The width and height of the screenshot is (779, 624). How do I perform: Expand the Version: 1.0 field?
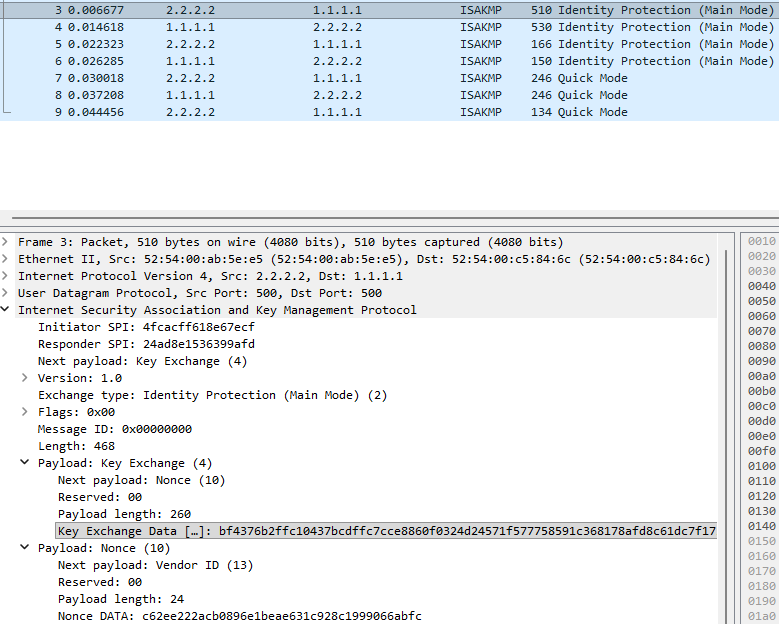tap(25, 378)
